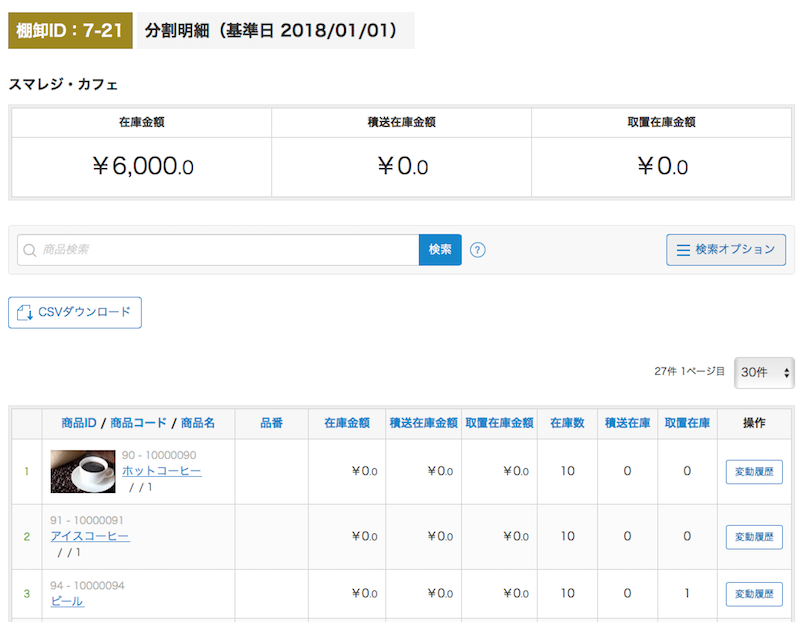
Task: Click product code 90 - 10000090
Action: tap(159, 455)
